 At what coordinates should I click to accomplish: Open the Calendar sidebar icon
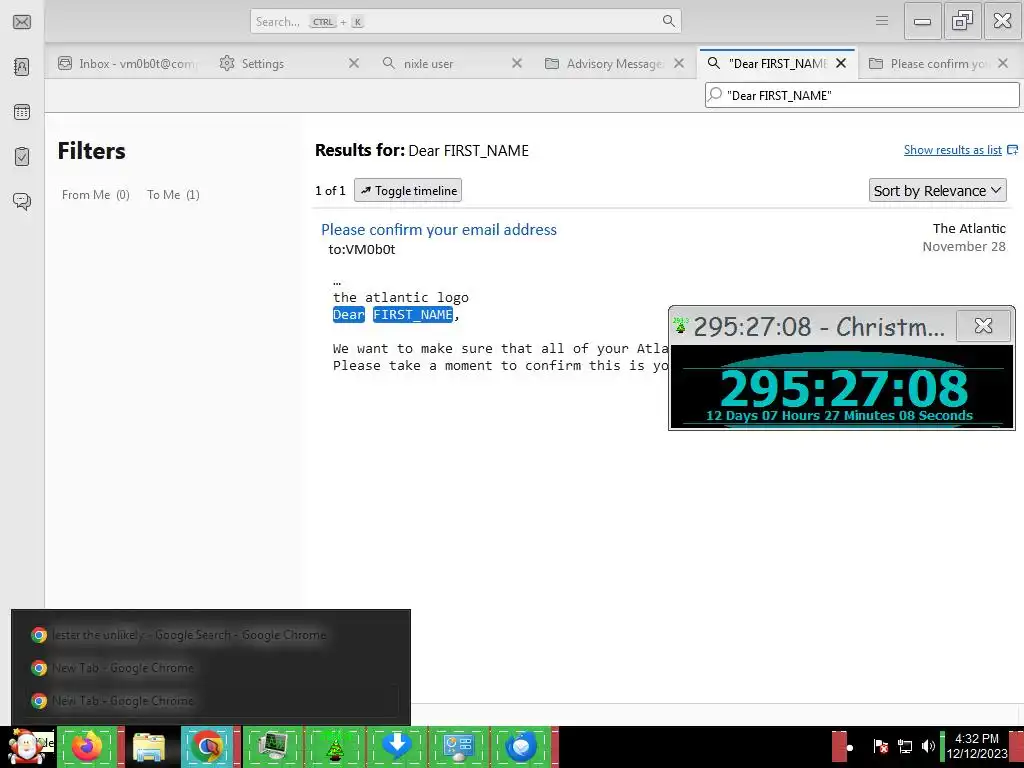pyautogui.click(x=22, y=112)
